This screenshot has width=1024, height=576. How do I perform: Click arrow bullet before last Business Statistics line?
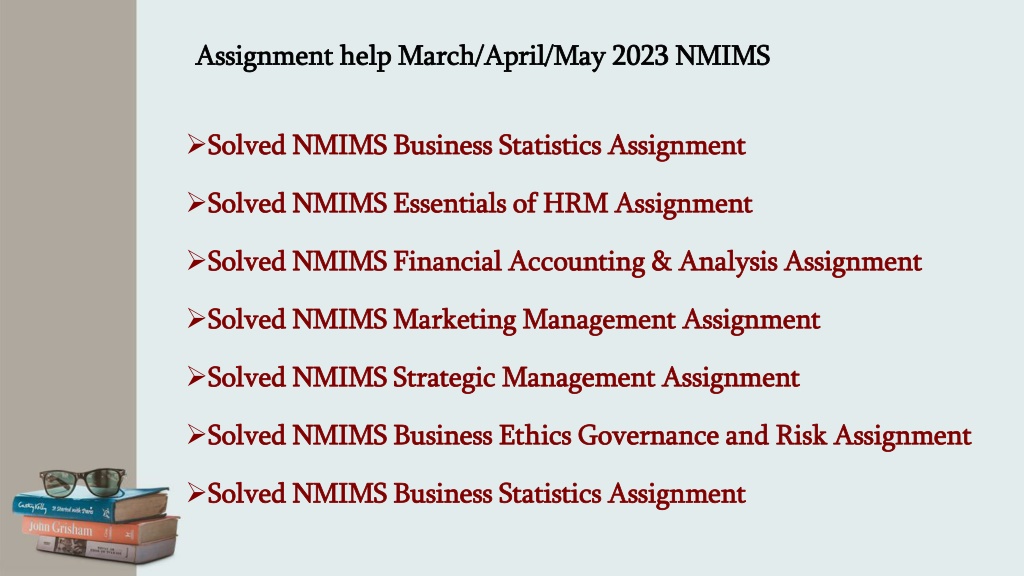[x=196, y=493]
